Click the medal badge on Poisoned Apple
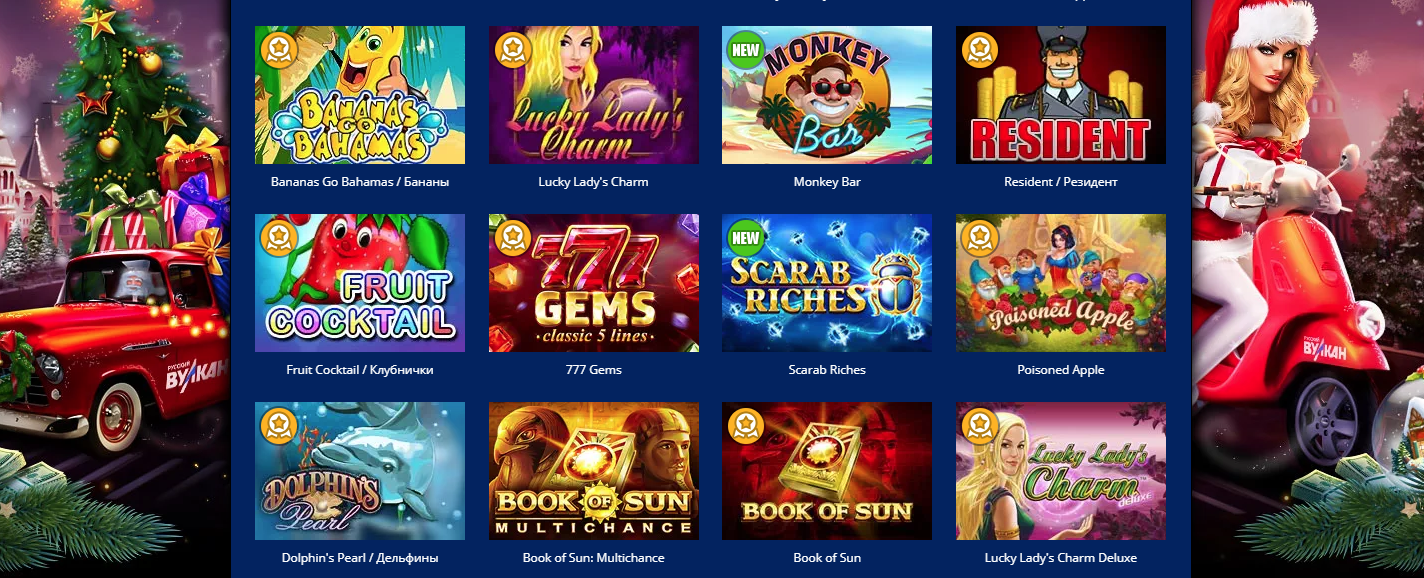The width and height of the screenshot is (1424, 578). click(x=980, y=237)
